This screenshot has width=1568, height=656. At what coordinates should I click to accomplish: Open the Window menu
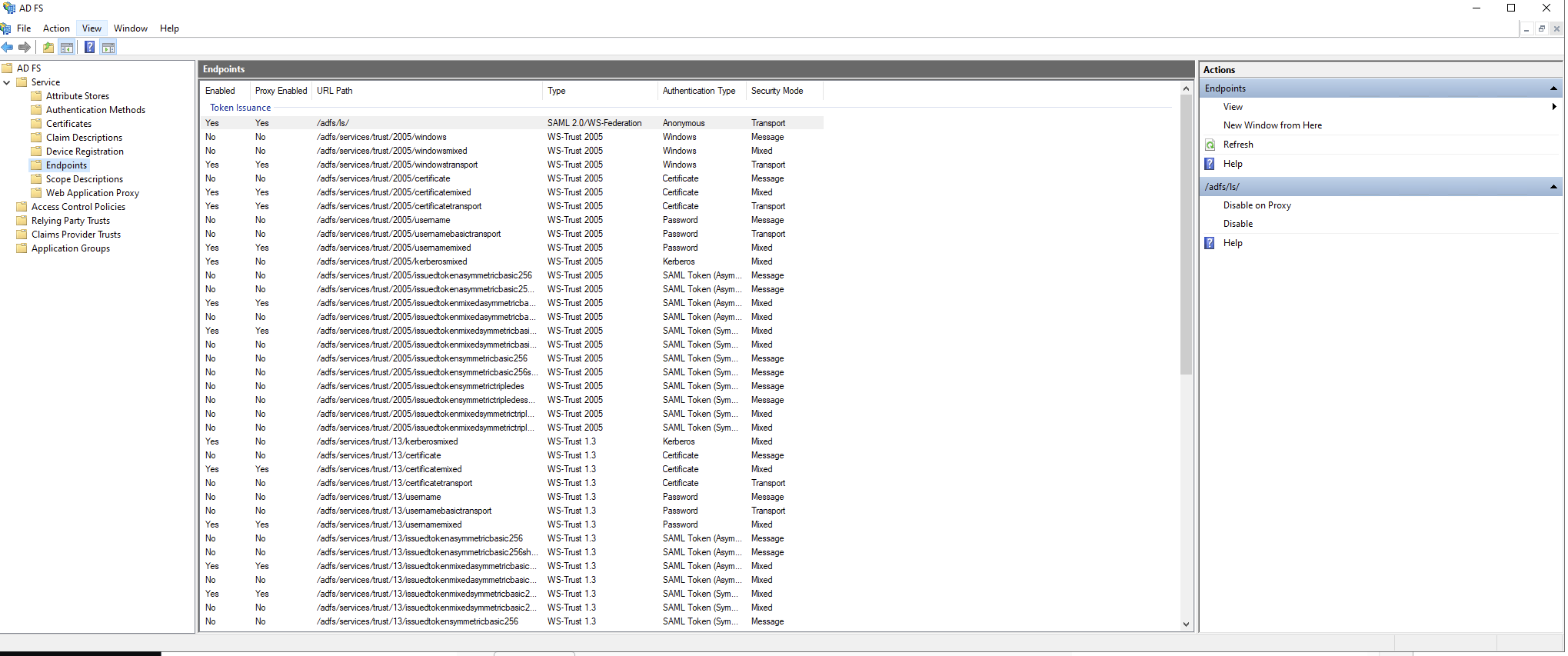[x=131, y=28]
